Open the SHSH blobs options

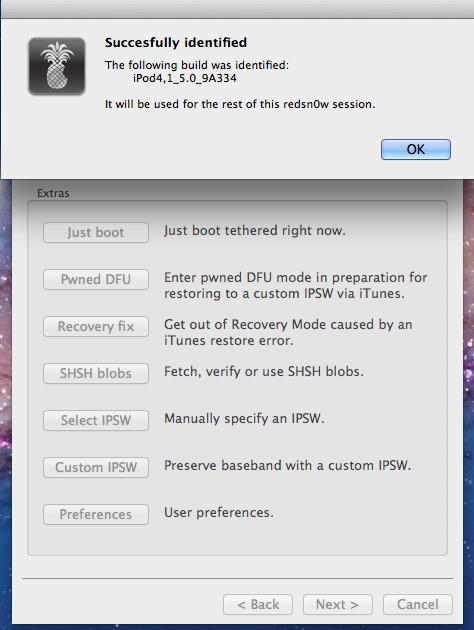pyautogui.click(x=96, y=373)
